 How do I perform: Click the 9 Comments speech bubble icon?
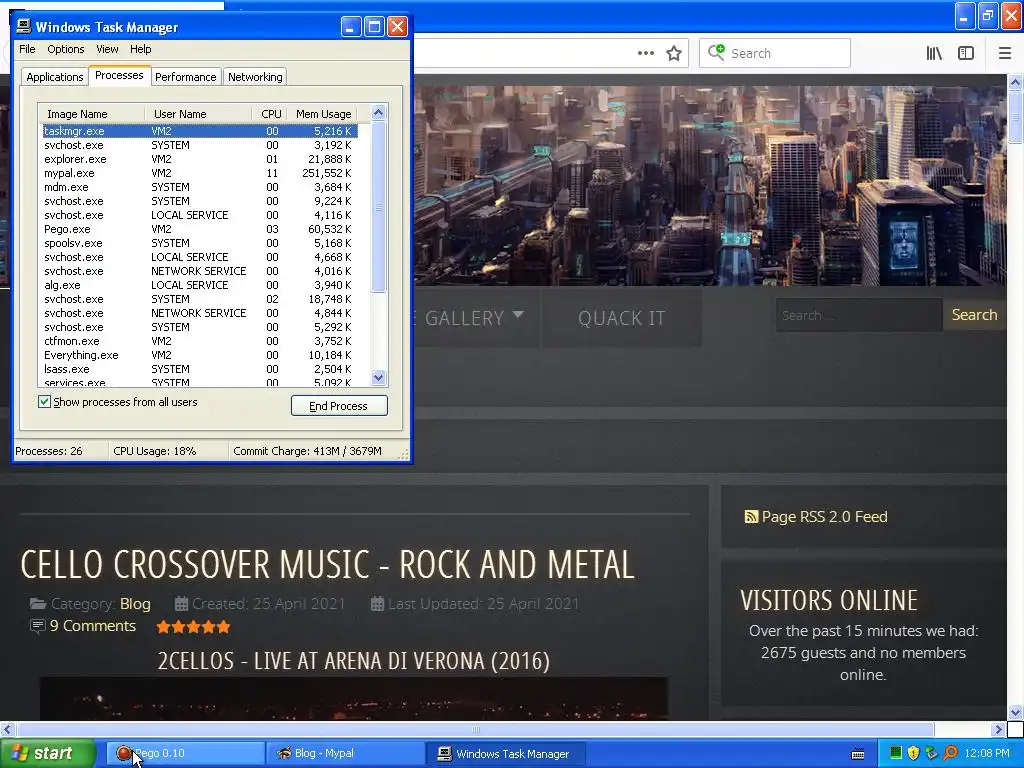click(x=38, y=626)
